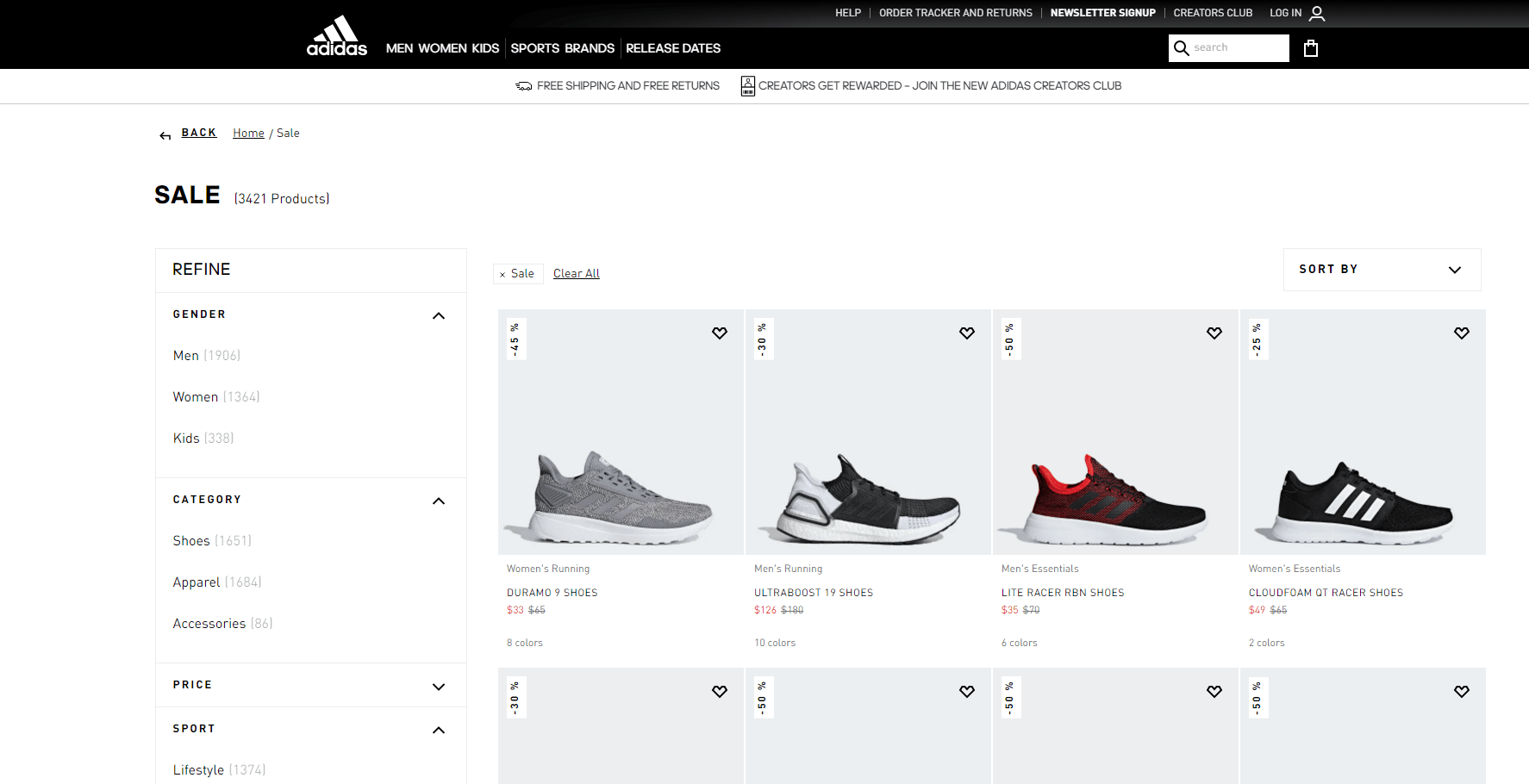The width and height of the screenshot is (1529, 784).
Task: Filter by Men gender
Action: (207, 356)
